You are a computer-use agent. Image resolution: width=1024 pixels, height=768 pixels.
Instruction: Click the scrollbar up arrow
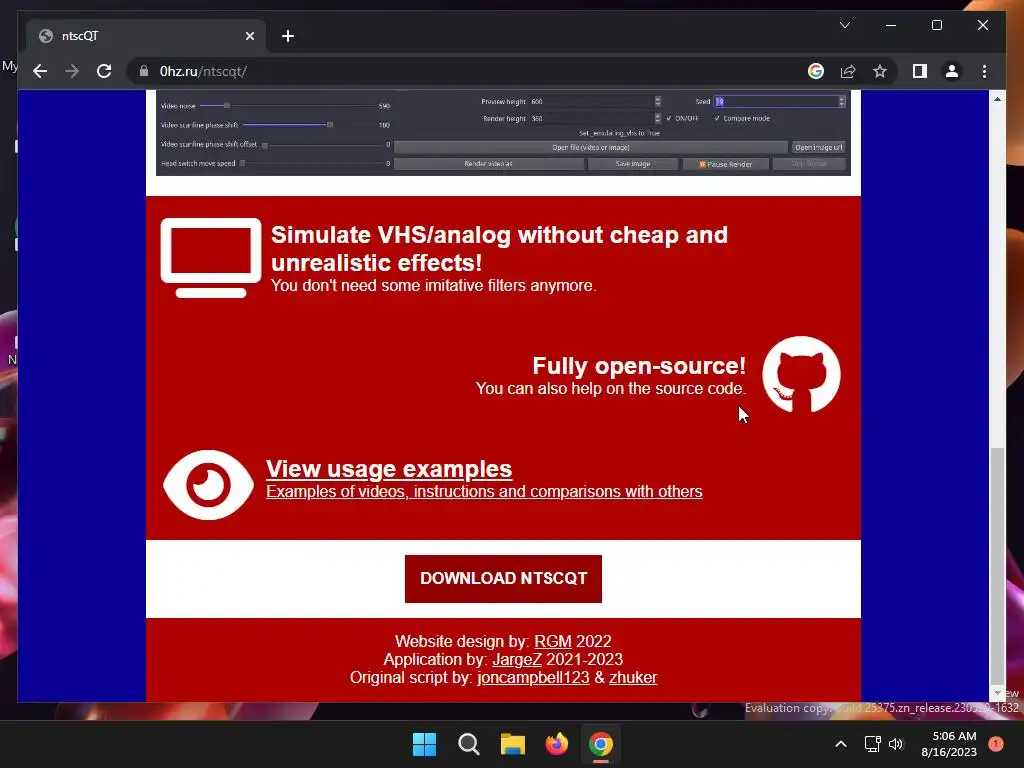(x=997, y=99)
